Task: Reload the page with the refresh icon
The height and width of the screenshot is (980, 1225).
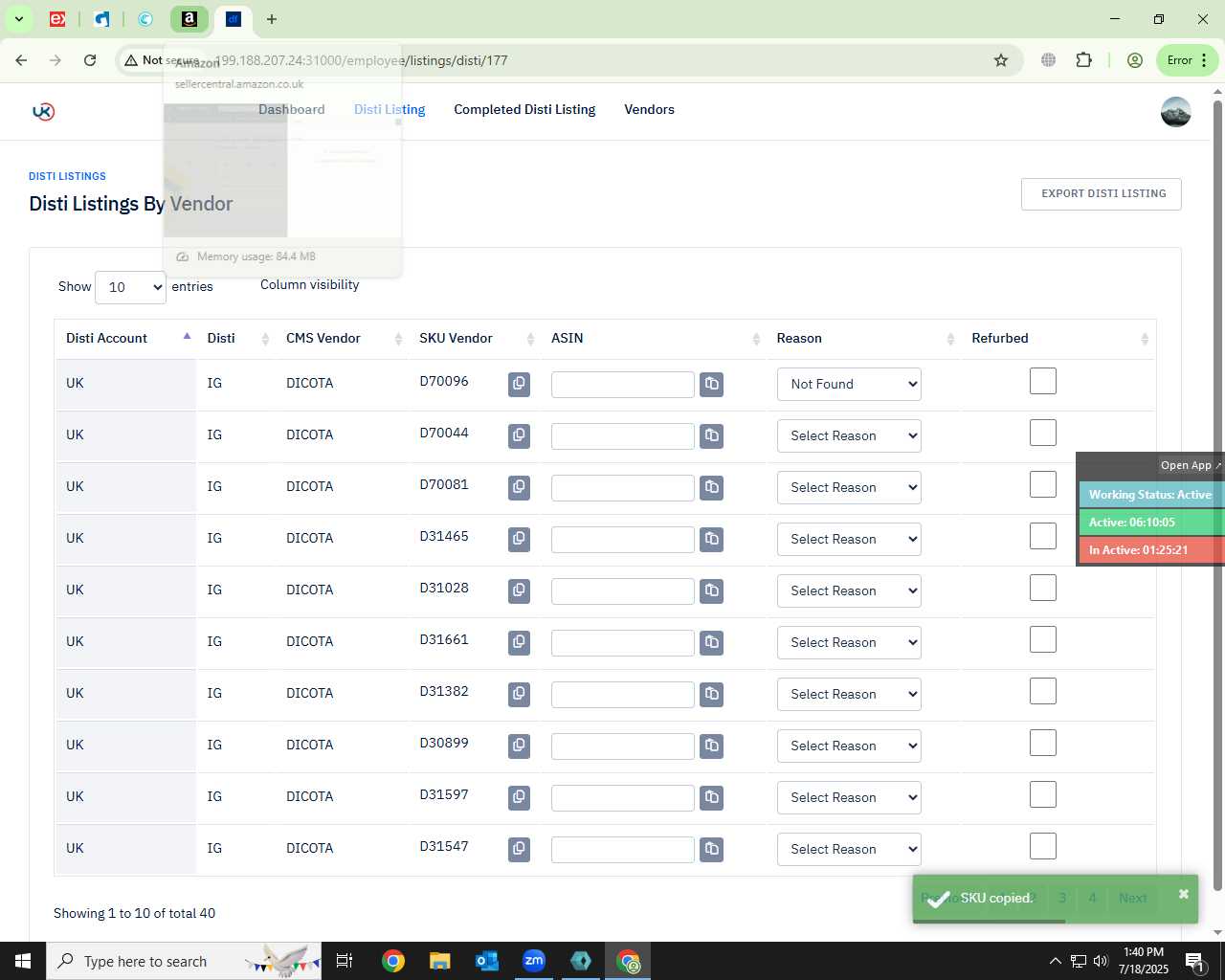Action: tap(90, 60)
